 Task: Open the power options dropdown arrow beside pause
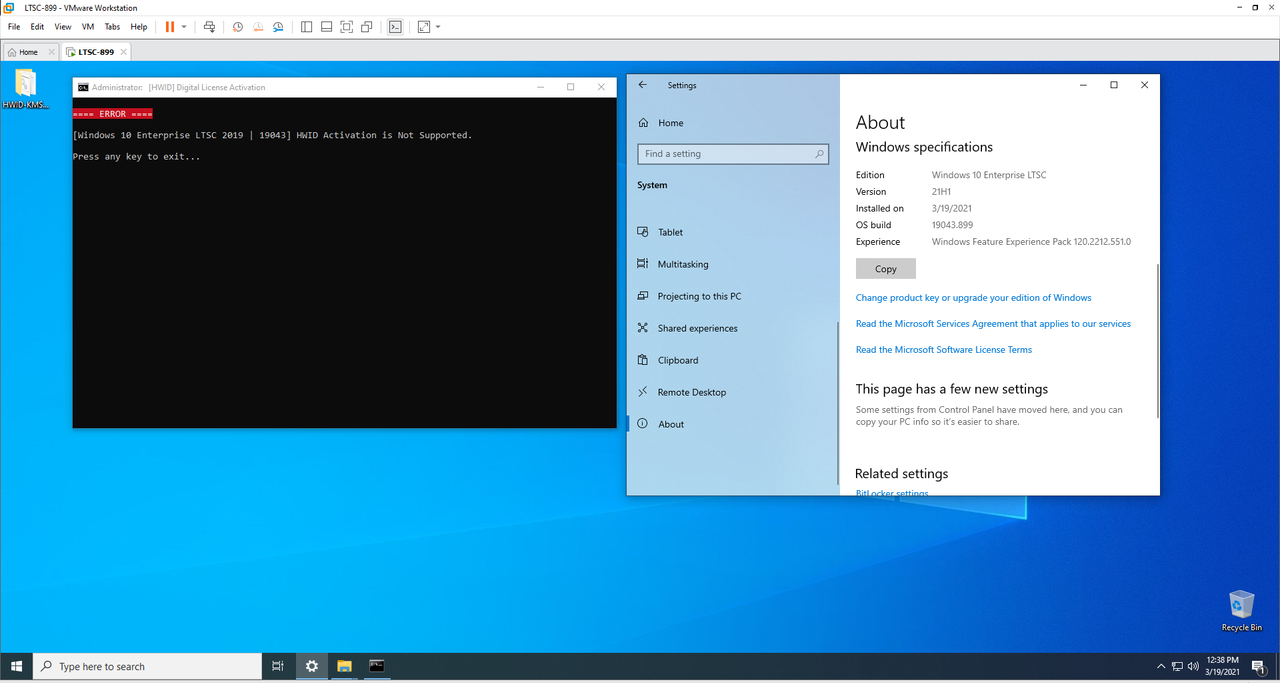184,27
